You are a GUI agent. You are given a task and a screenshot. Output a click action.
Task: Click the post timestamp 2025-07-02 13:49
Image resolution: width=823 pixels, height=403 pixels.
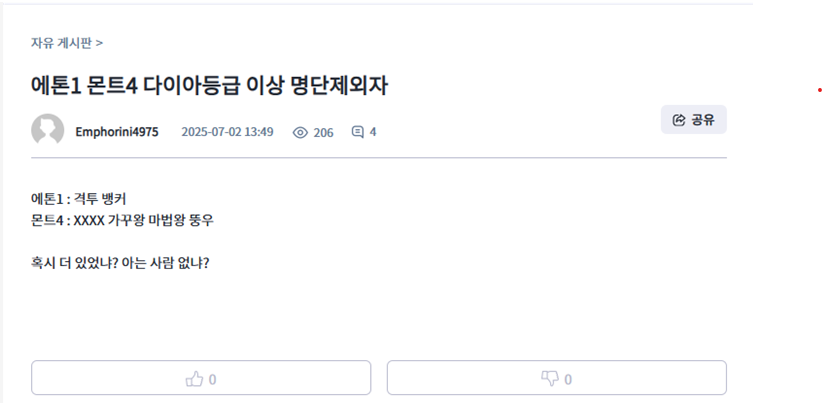[227, 132]
